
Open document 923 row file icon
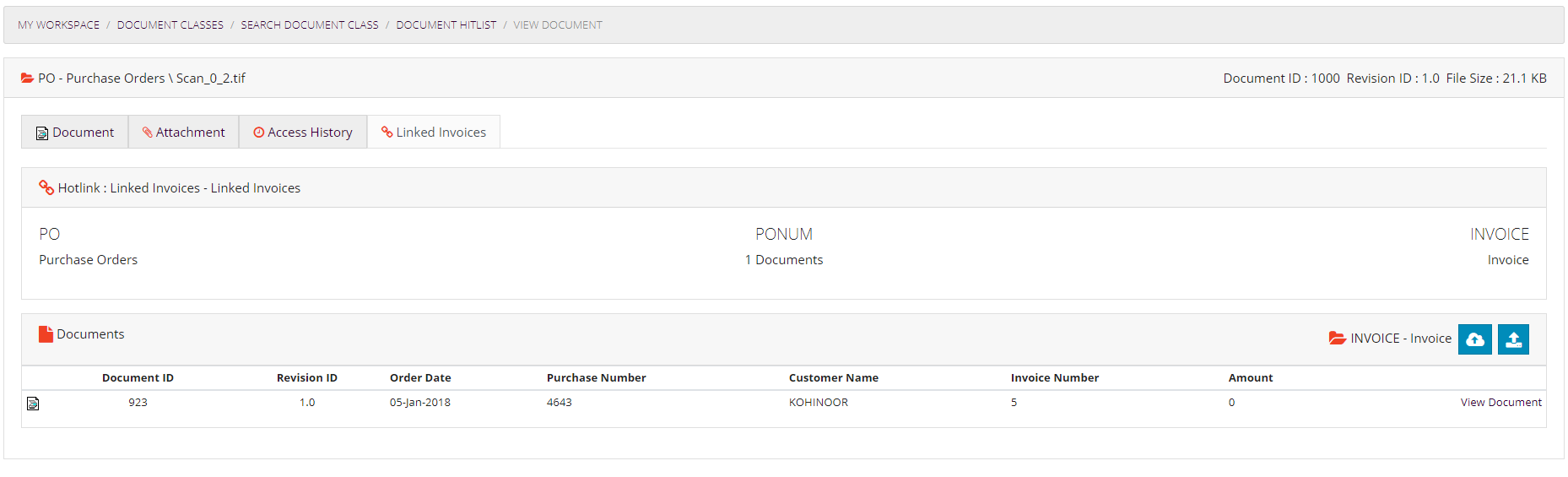click(x=33, y=404)
